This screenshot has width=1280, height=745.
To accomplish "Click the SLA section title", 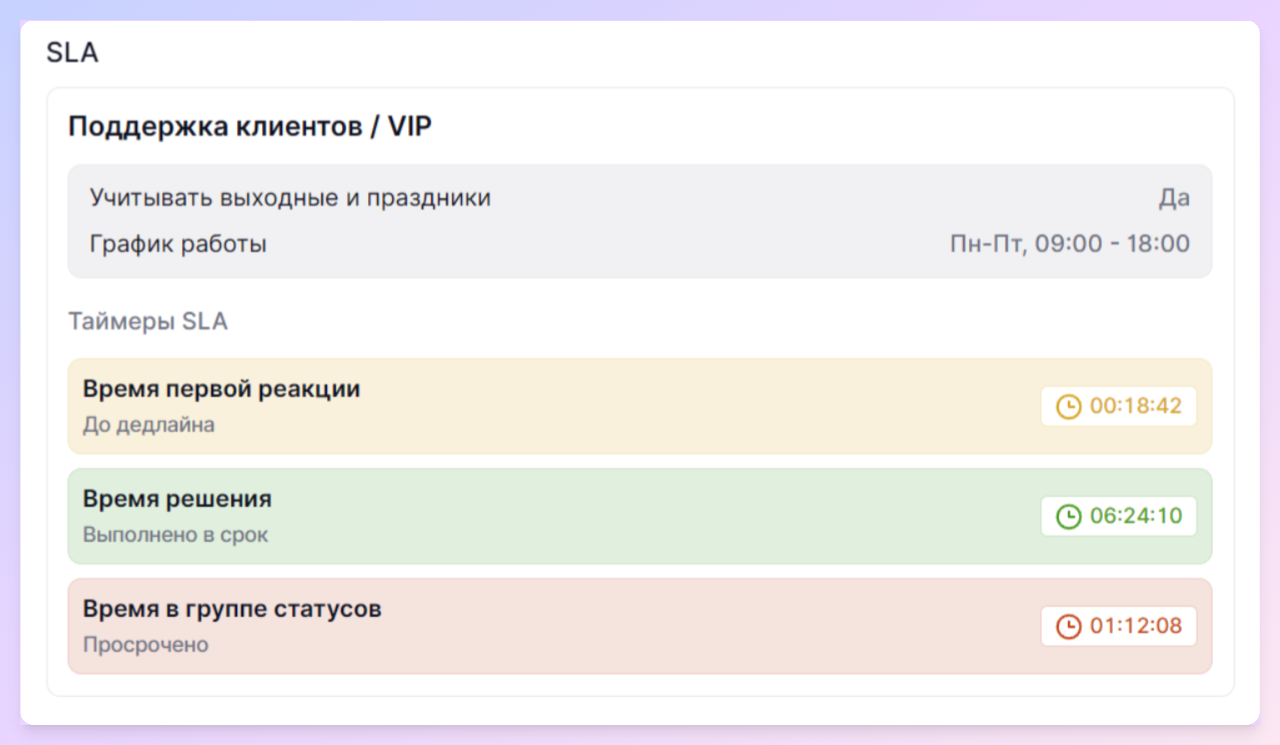I will click(x=72, y=53).
